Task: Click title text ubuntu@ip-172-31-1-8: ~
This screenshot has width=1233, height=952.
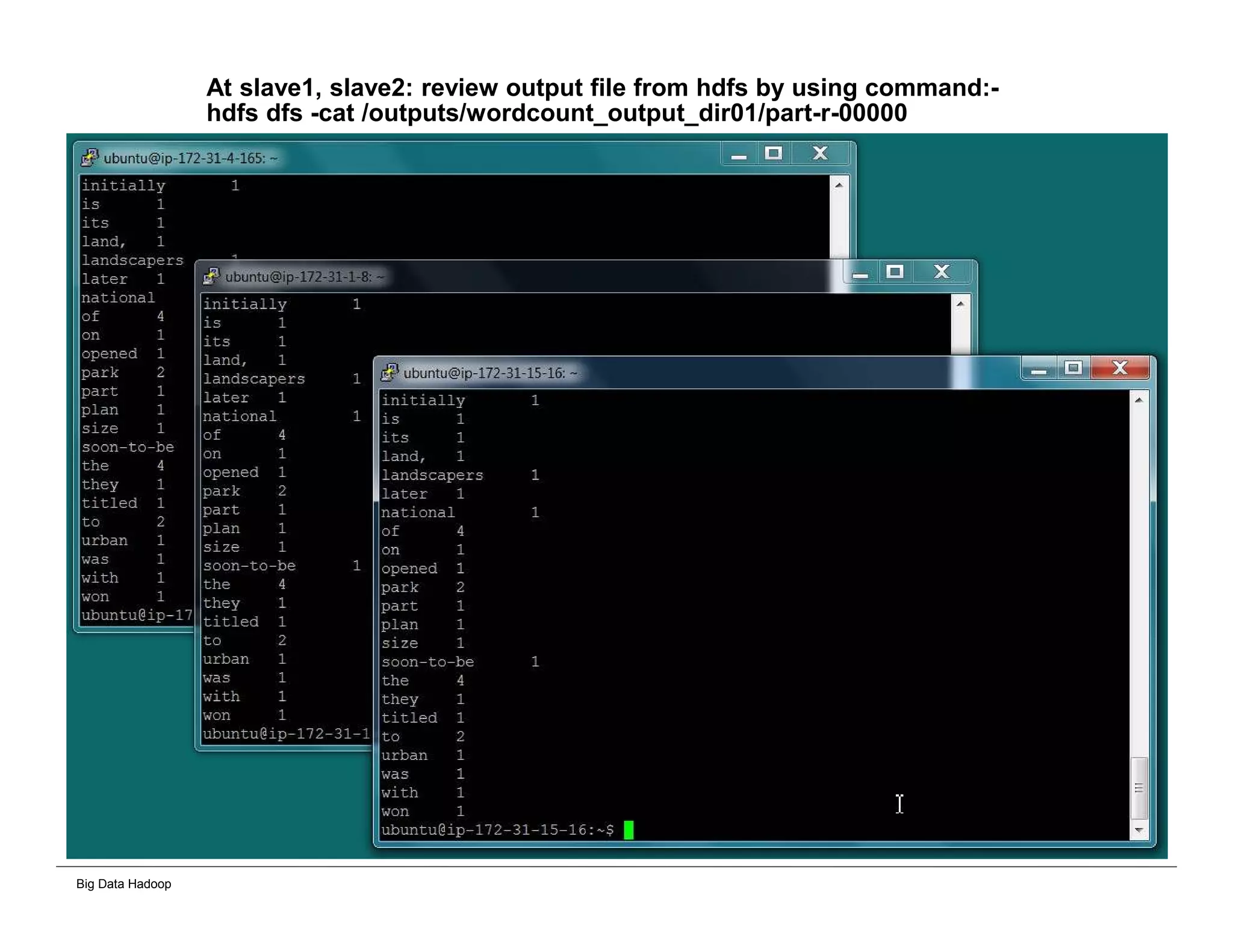Action: coord(305,277)
